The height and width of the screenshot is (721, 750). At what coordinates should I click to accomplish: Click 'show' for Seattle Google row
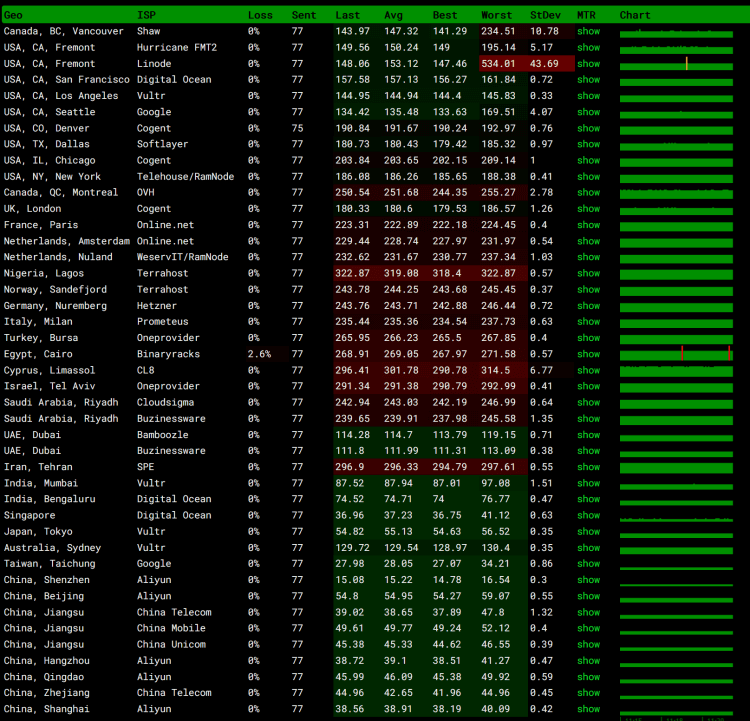point(588,112)
